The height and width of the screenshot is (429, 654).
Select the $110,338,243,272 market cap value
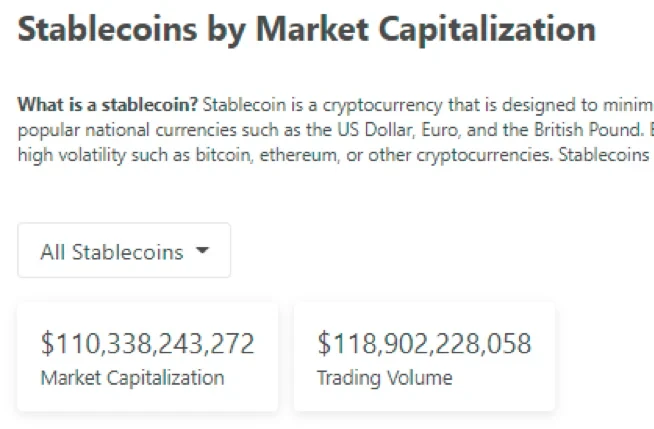point(148,344)
